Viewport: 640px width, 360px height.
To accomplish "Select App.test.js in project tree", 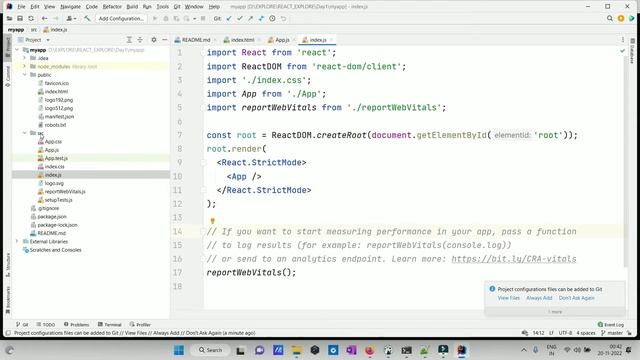I will (x=56, y=158).
